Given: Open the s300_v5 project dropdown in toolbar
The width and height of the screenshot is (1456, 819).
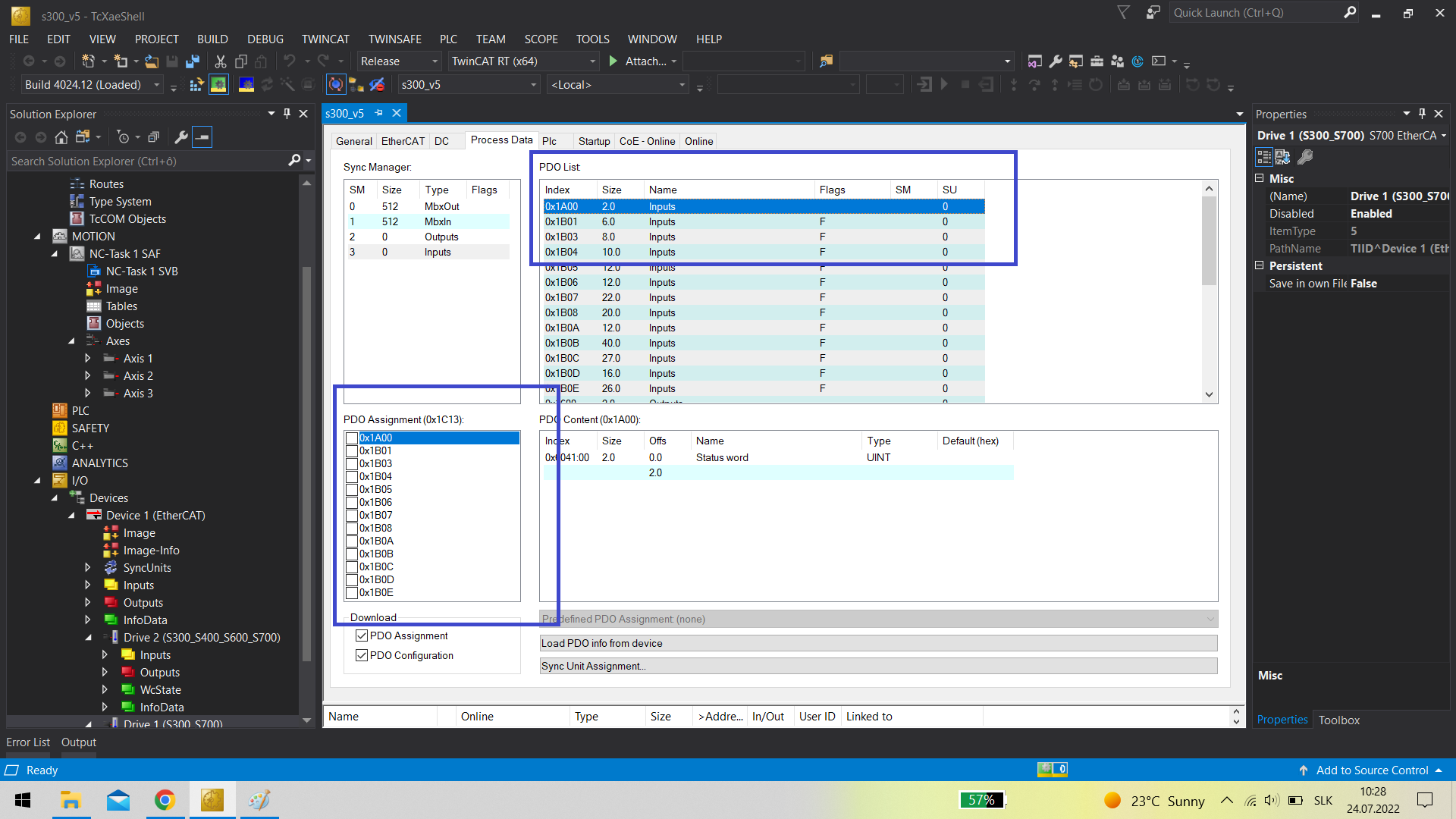Looking at the screenshot, I should [469, 85].
